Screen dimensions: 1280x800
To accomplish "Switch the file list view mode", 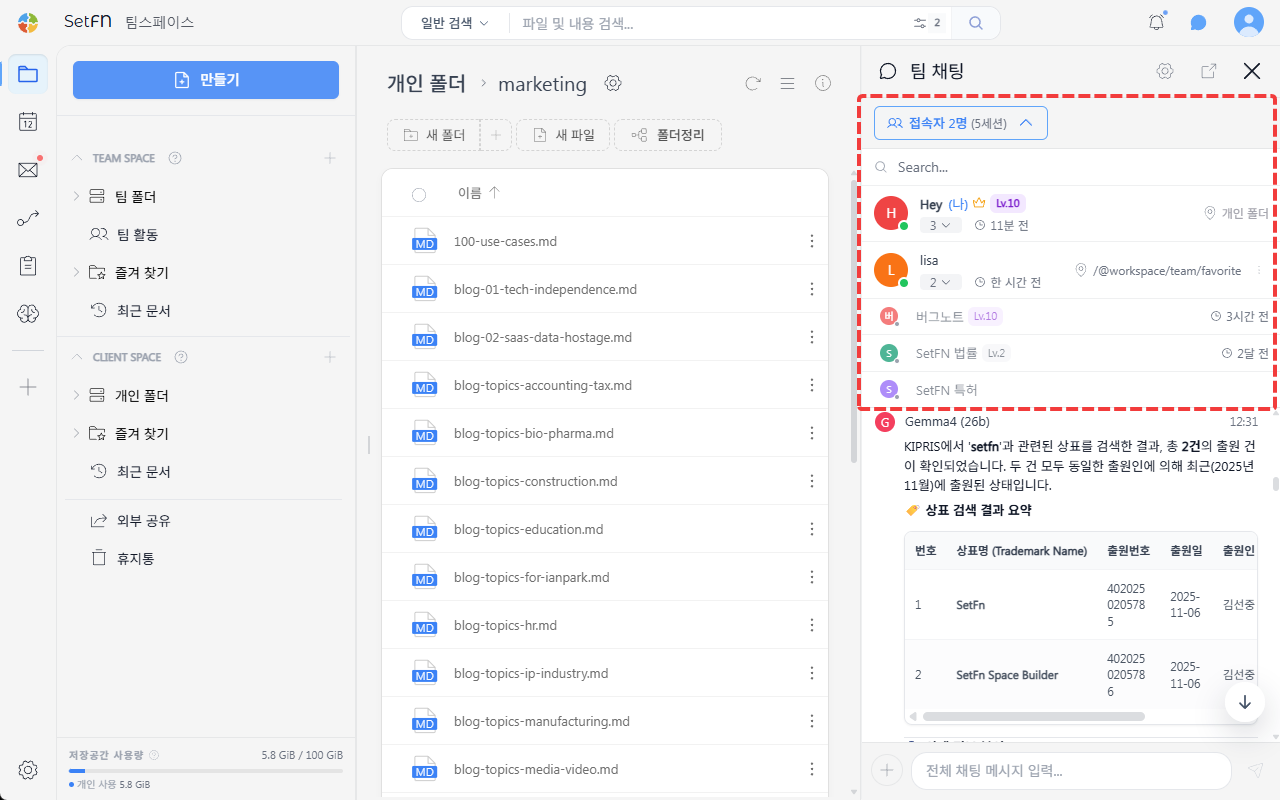I will (x=787, y=83).
